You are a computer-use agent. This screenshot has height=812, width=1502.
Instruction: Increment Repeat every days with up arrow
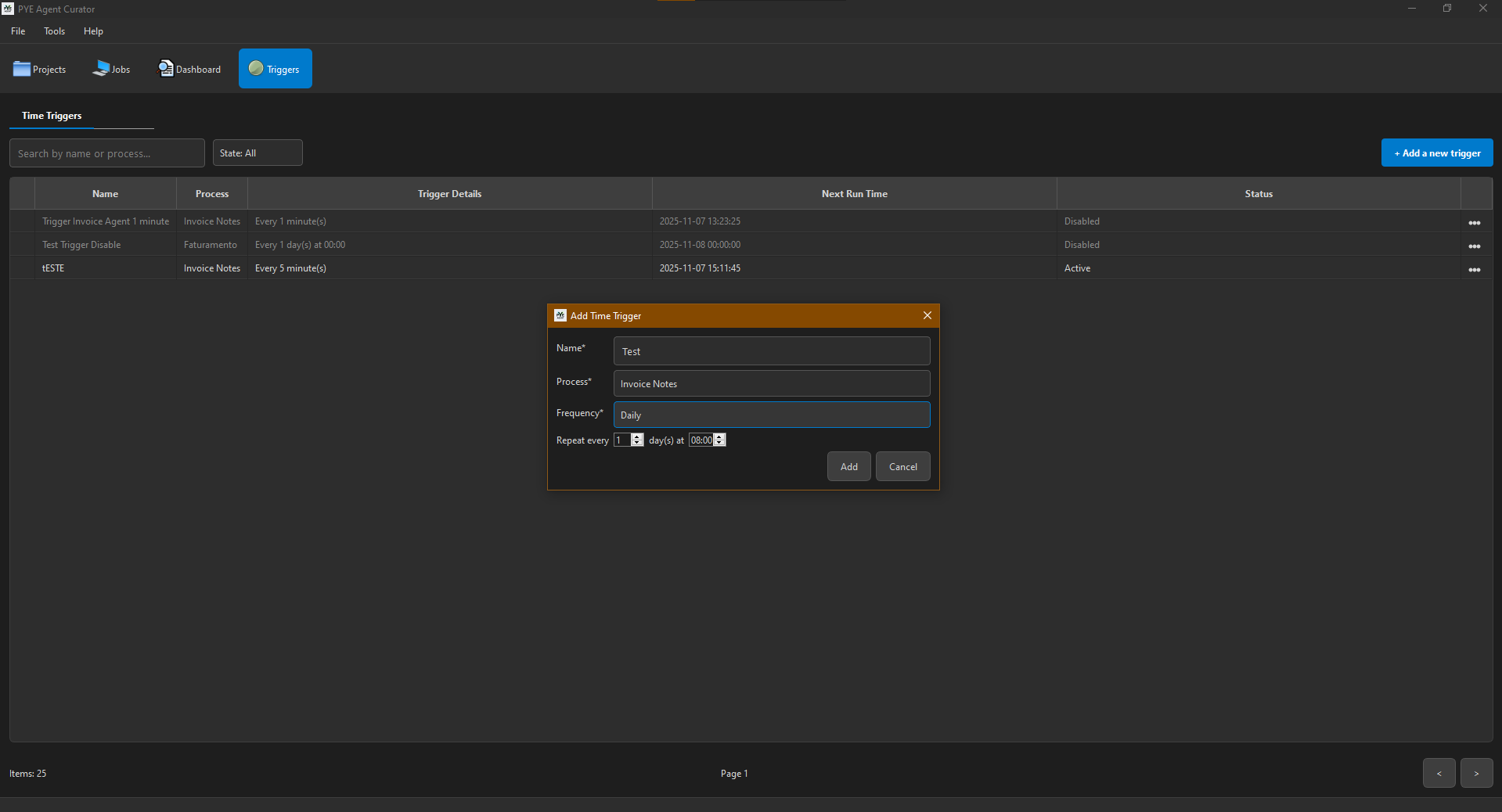pyautogui.click(x=638, y=437)
